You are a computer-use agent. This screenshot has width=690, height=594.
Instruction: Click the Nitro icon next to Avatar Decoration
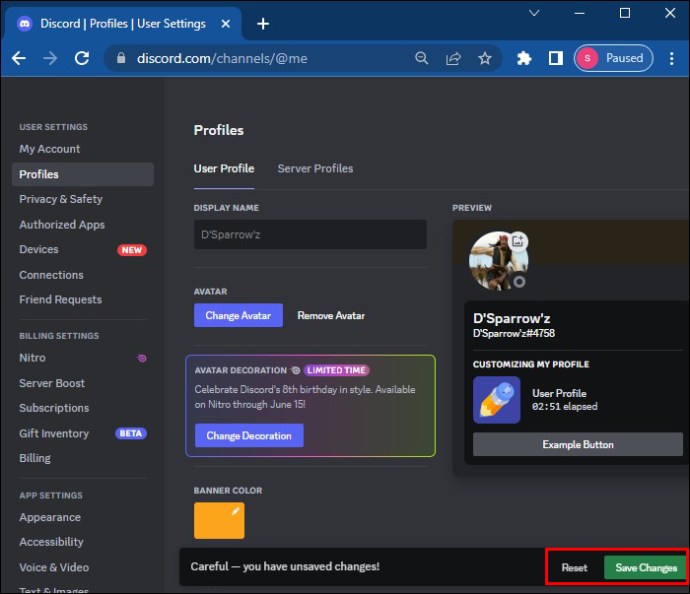(x=296, y=370)
